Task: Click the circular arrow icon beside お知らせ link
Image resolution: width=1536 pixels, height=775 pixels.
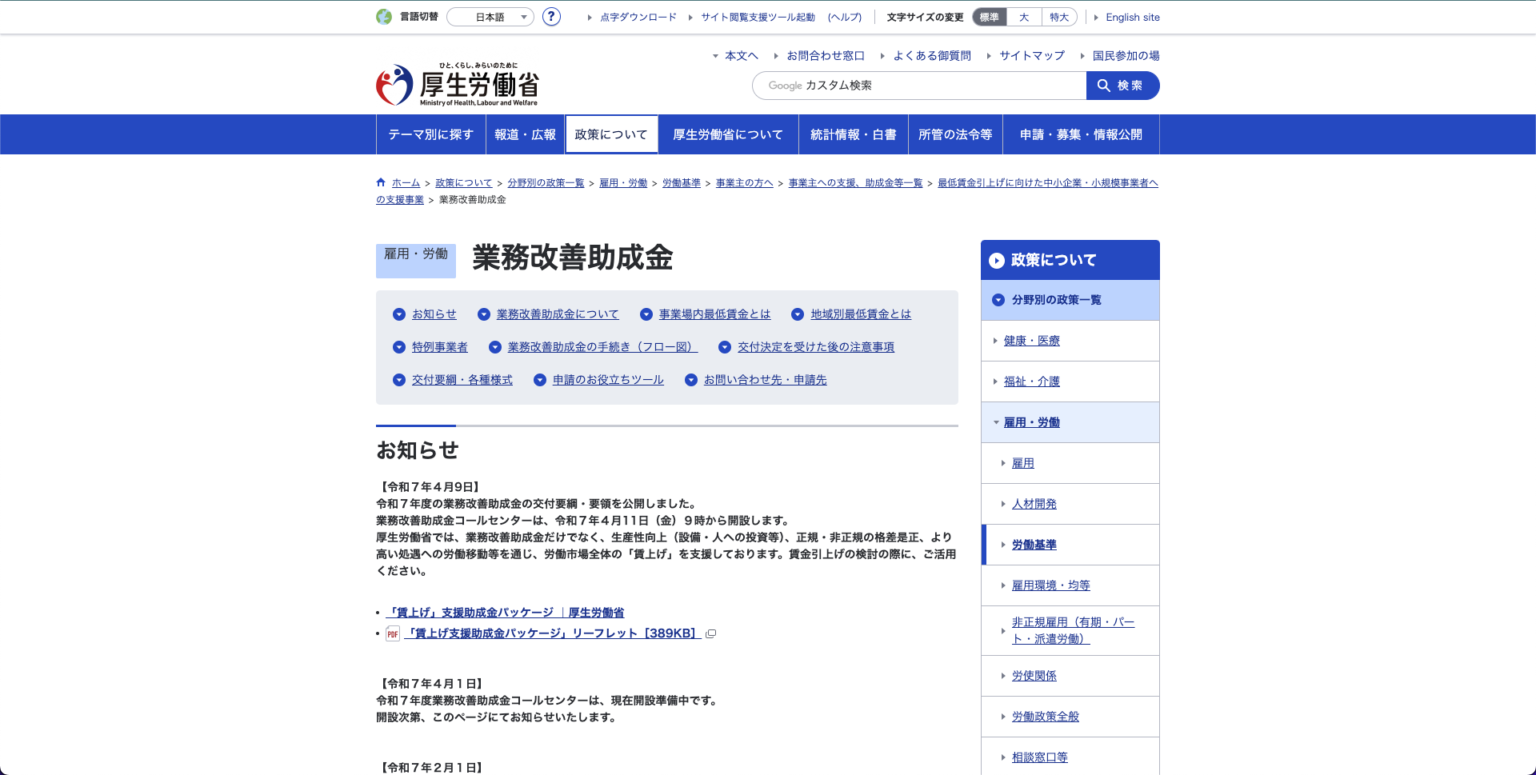Action: (399, 314)
